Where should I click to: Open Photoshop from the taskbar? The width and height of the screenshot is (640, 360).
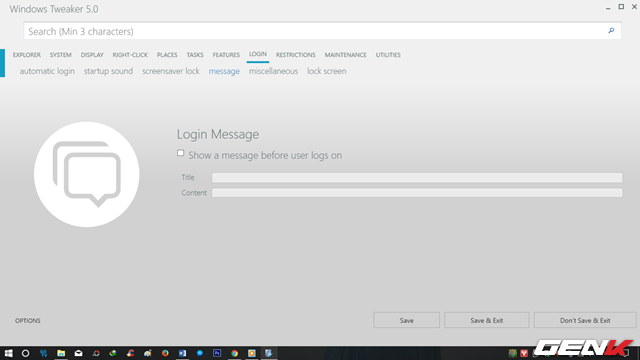[217, 353]
